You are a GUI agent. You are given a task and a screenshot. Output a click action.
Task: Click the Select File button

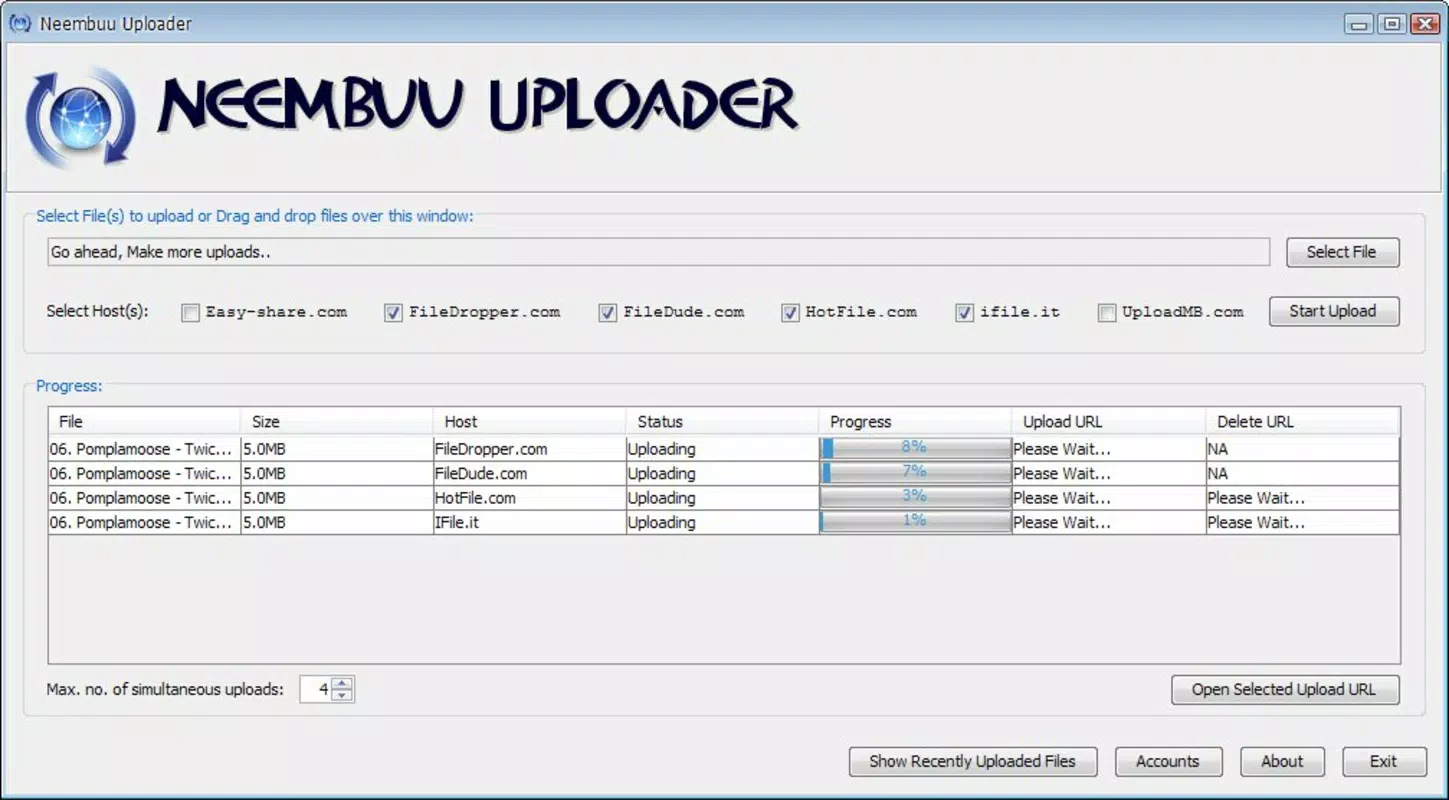pyautogui.click(x=1341, y=252)
